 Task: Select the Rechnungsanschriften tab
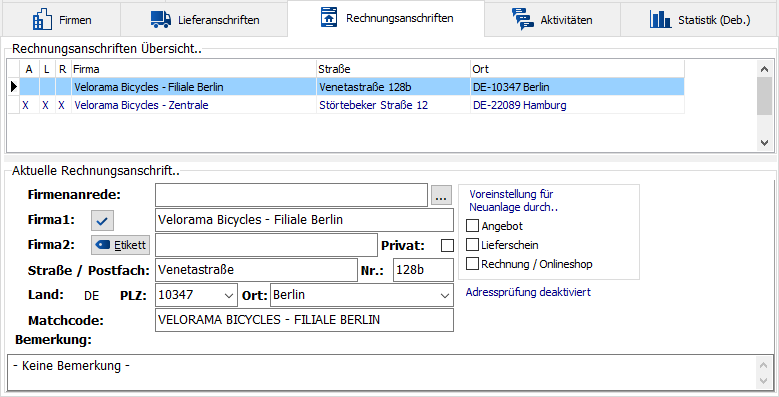[x=386, y=18]
